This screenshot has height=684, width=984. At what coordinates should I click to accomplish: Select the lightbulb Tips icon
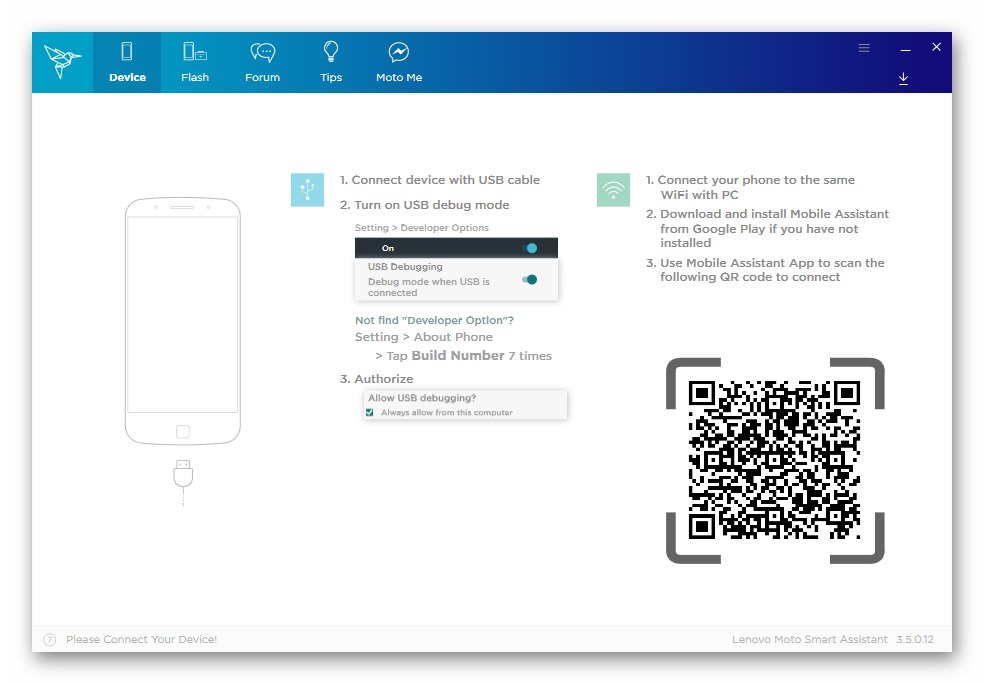click(330, 50)
